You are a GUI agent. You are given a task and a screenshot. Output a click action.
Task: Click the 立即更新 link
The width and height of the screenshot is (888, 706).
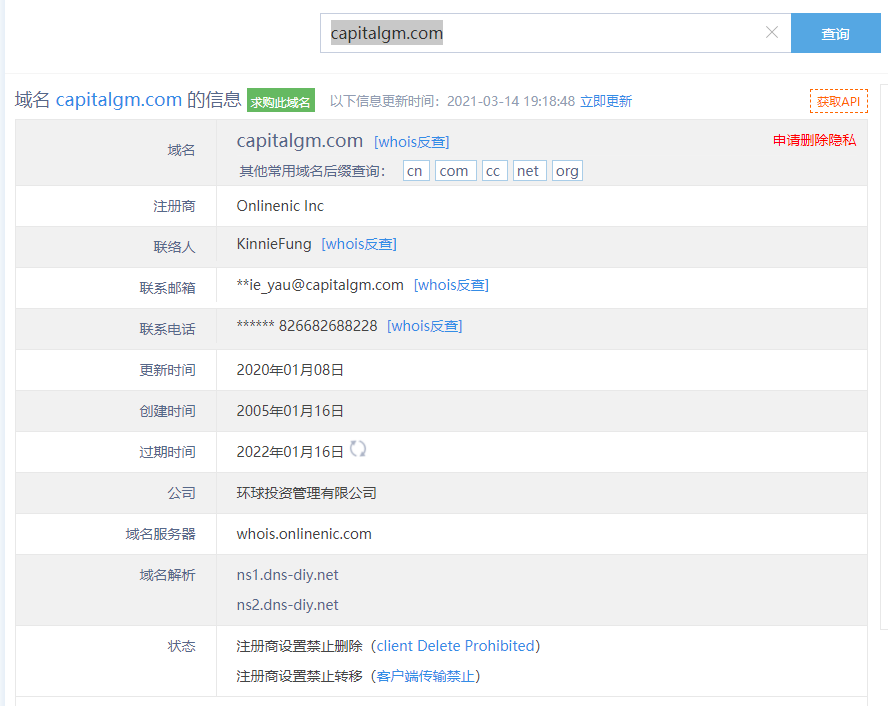tap(606, 101)
